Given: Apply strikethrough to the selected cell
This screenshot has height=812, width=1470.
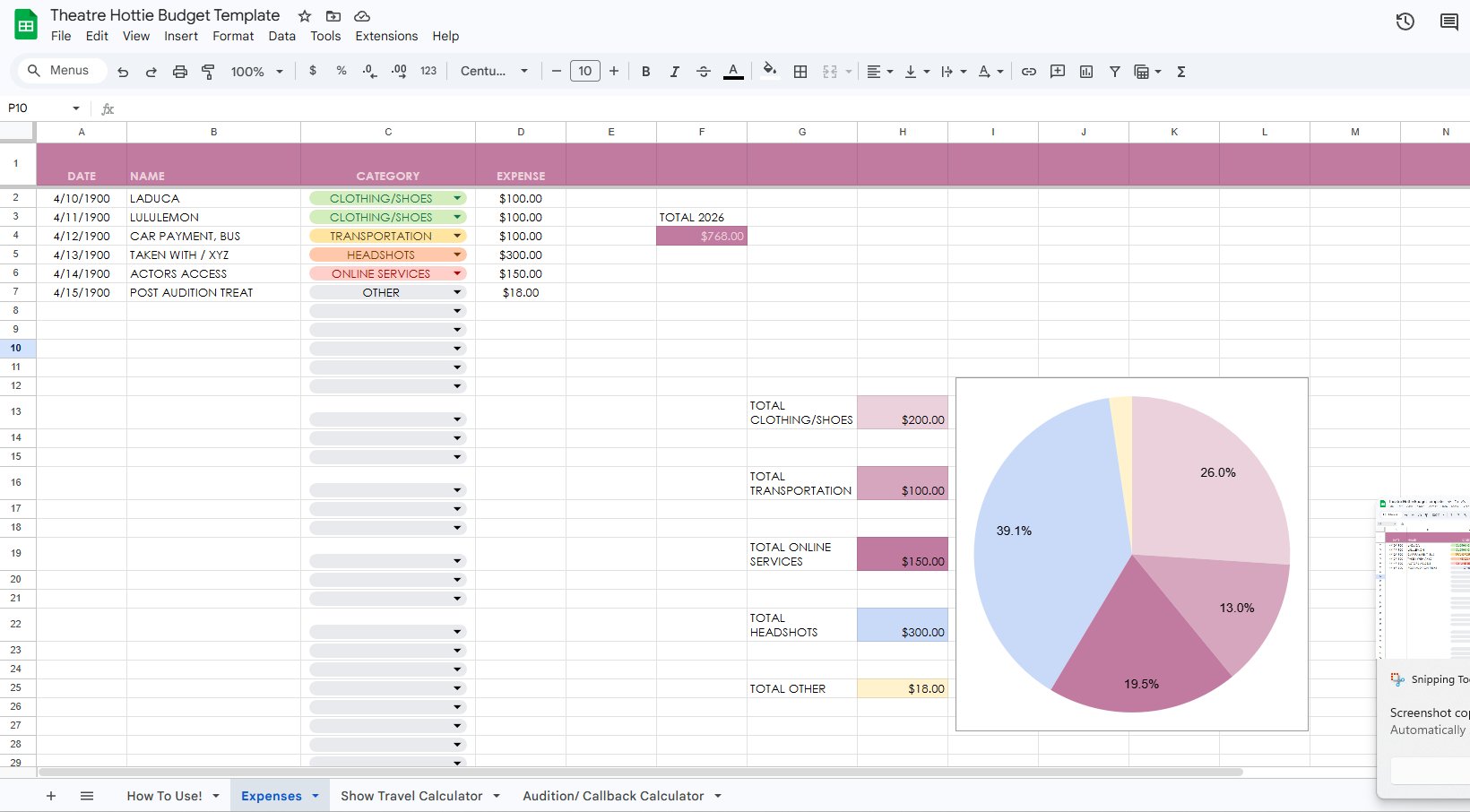Looking at the screenshot, I should pyautogui.click(x=704, y=71).
